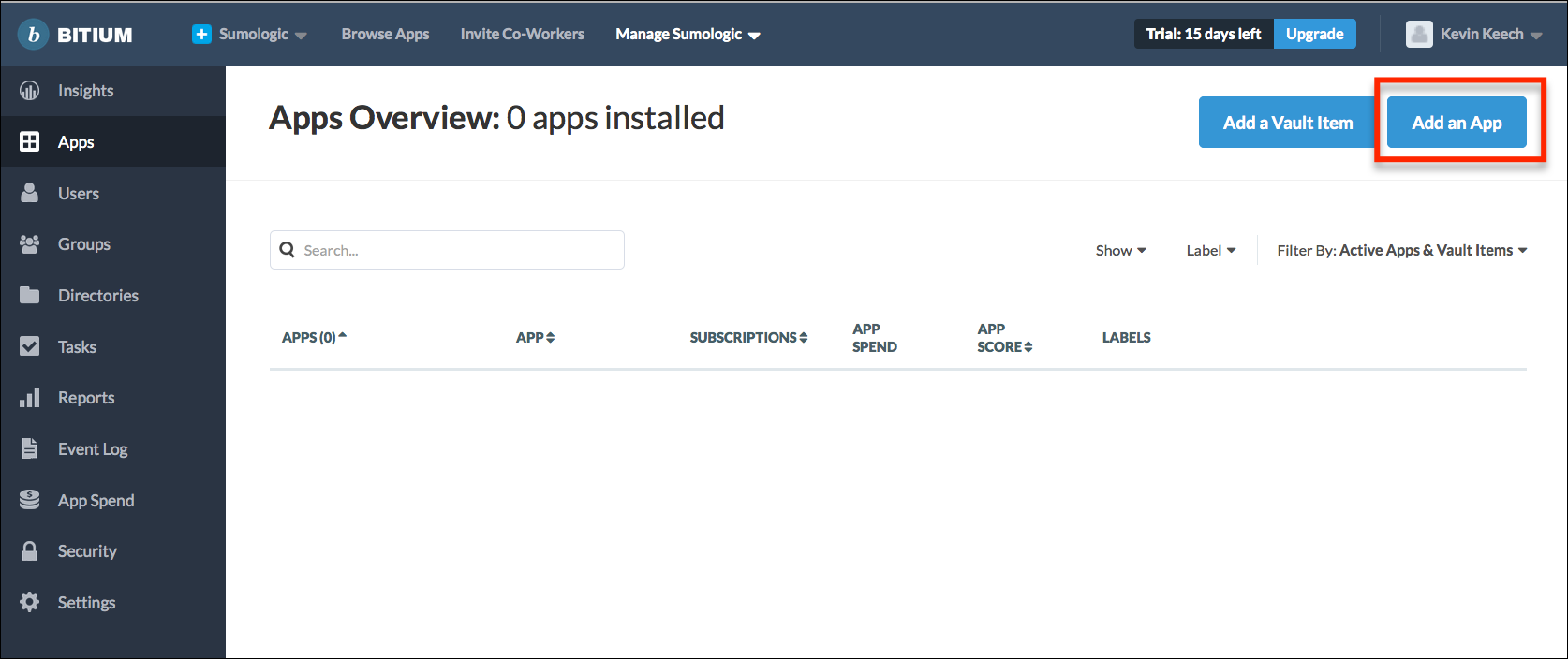Click the Bitium logo icon
Screen dimensions: 1568x659
(x=34, y=35)
